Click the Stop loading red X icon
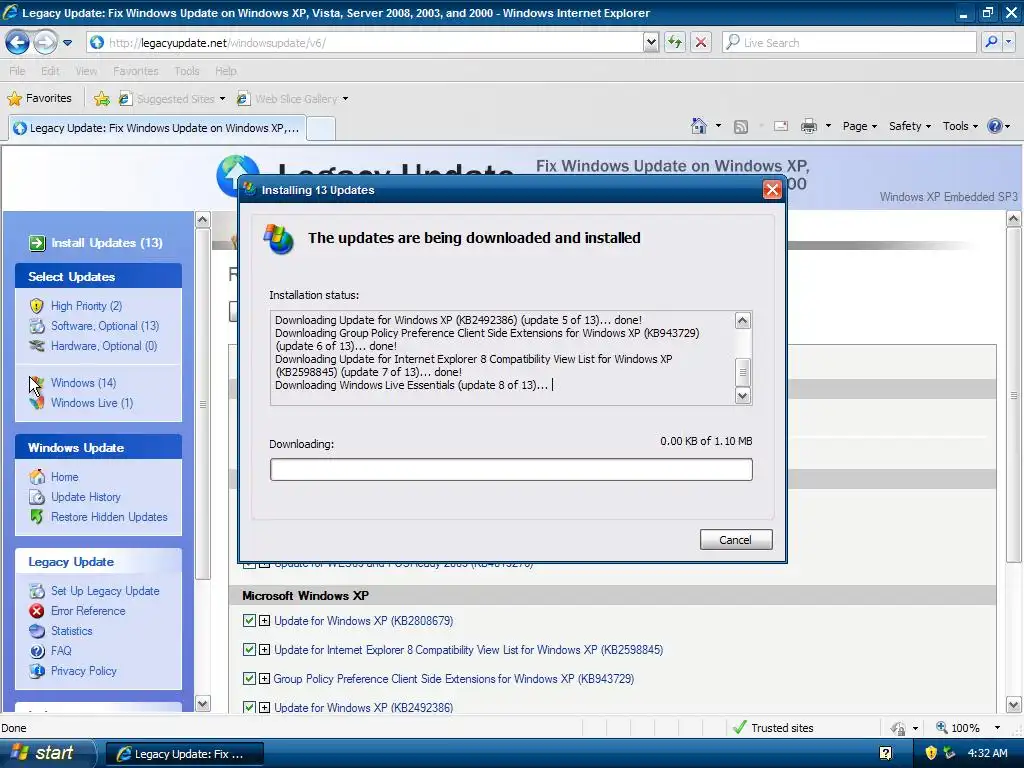The height and width of the screenshot is (768, 1024). click(701, 42)
